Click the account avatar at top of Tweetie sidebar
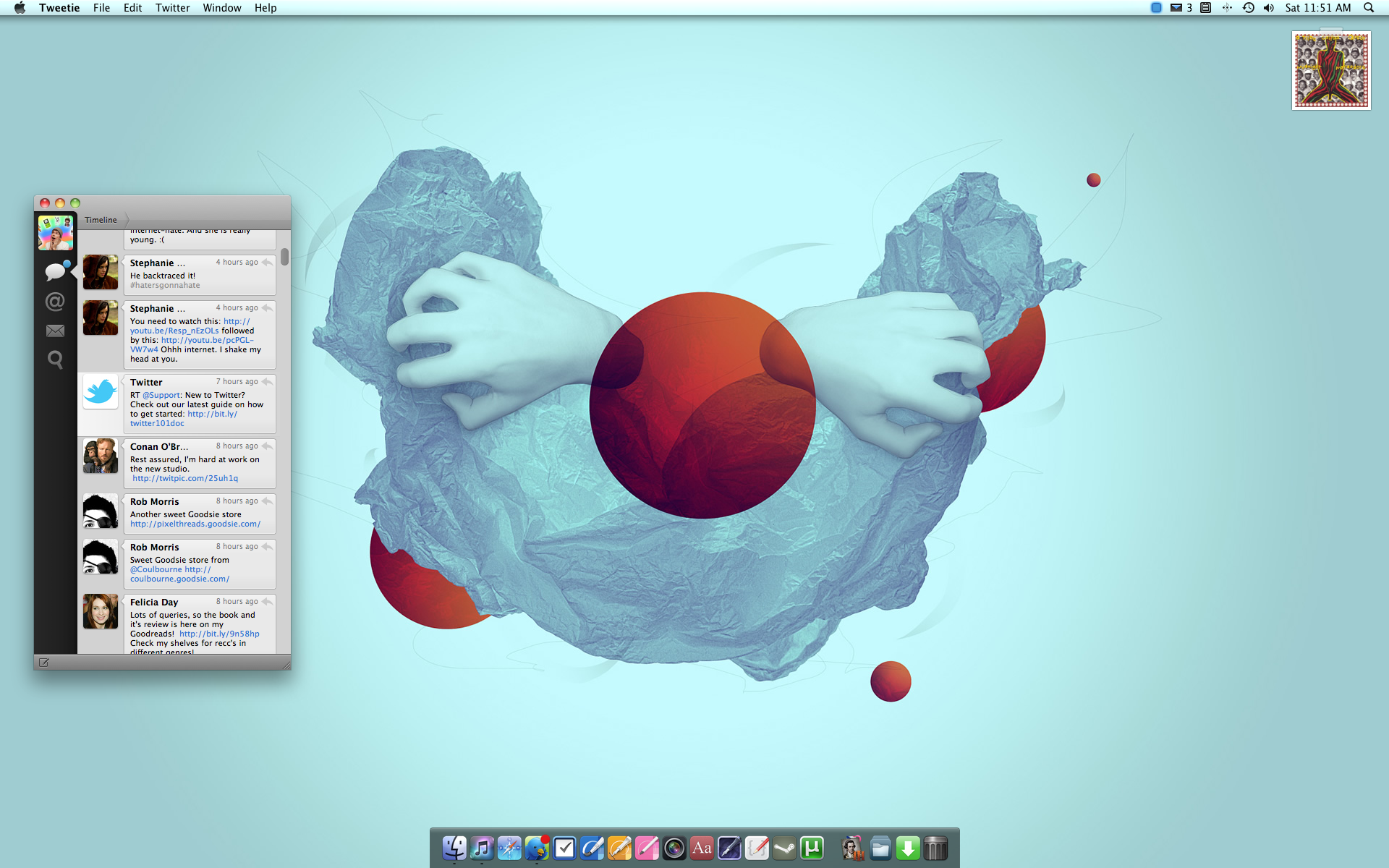This screenshot has width=1389, height=868. (56, 233)
